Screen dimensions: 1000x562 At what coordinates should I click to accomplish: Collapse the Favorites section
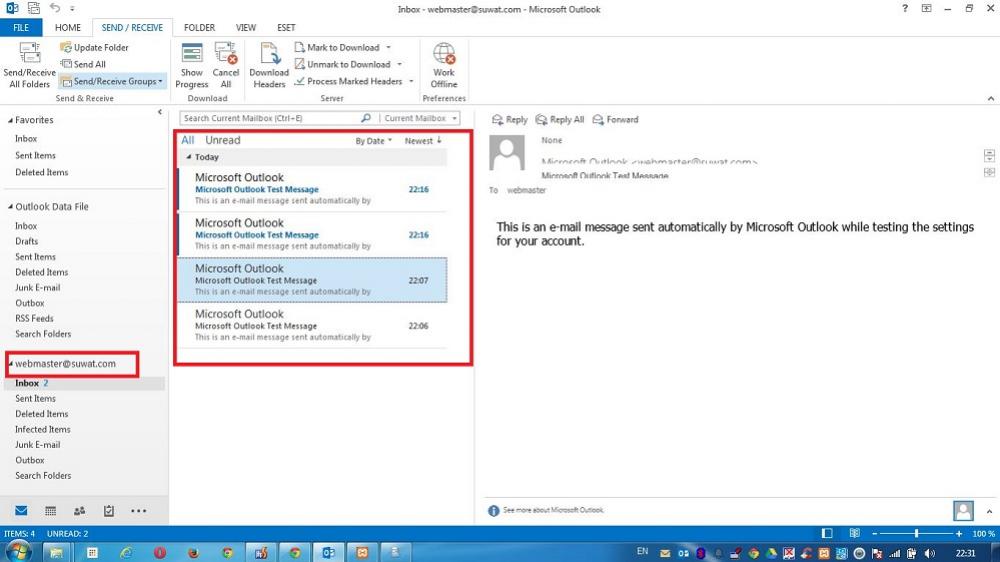tap(10, 121)
